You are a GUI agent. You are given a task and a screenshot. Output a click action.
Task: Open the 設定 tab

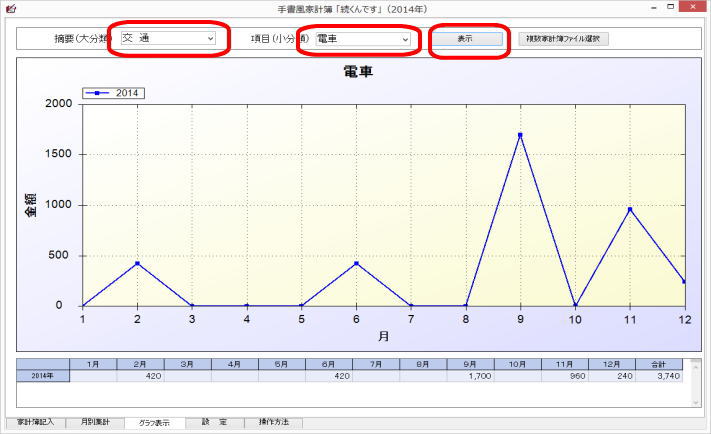point(214,423)
